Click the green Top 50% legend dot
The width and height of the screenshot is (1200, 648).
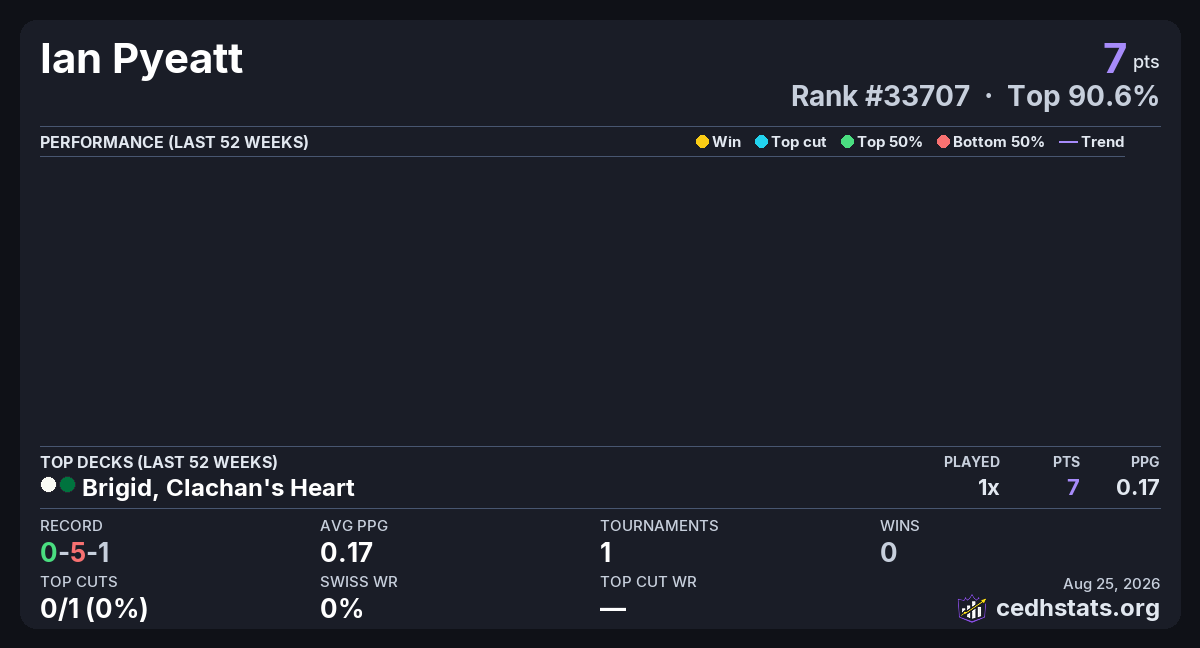(x=848, y=142)
